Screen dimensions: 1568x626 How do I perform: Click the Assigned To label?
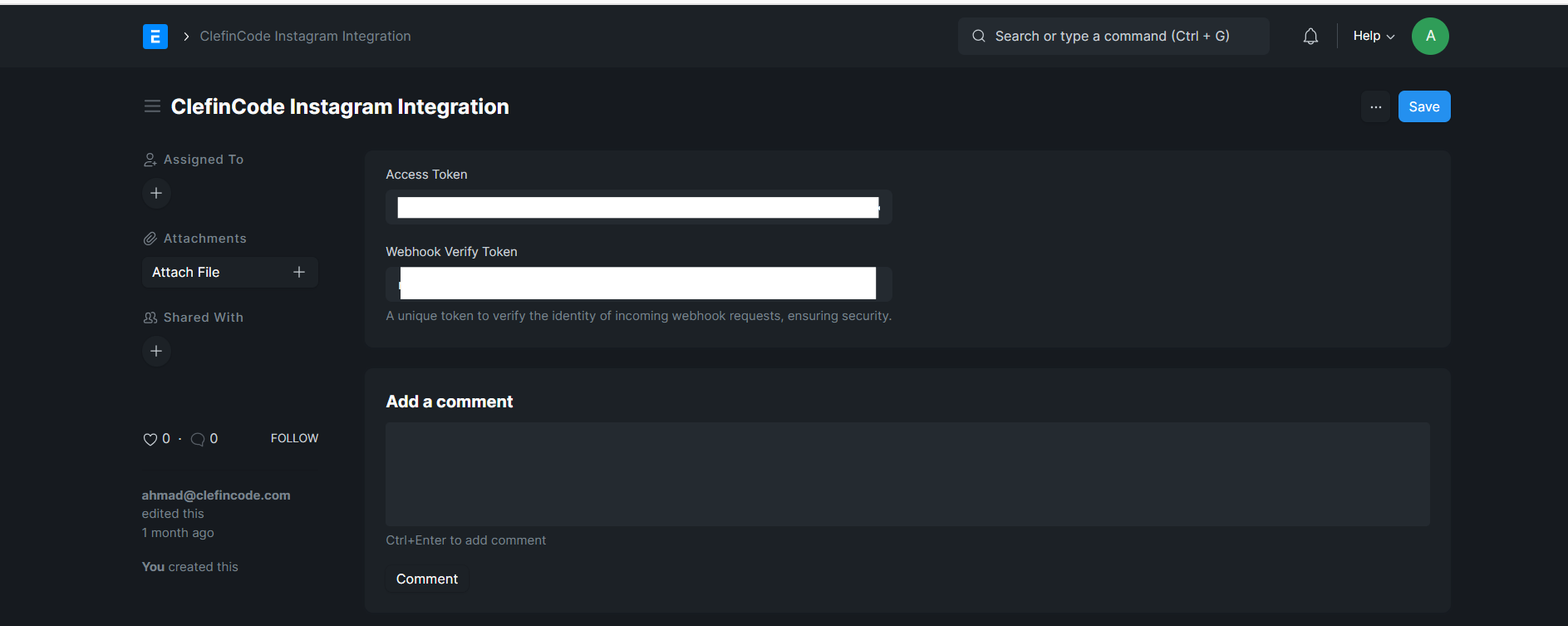(x=204, y=160)
